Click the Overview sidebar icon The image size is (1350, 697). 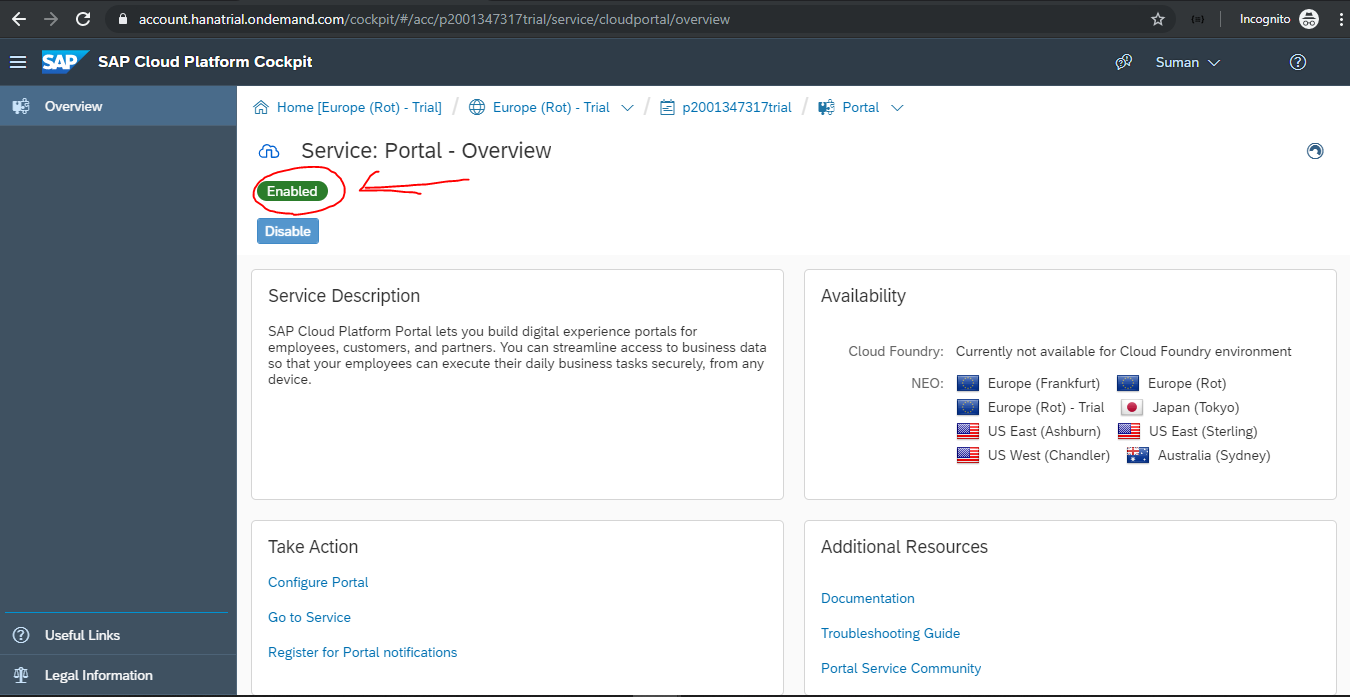tap(20, 106)
